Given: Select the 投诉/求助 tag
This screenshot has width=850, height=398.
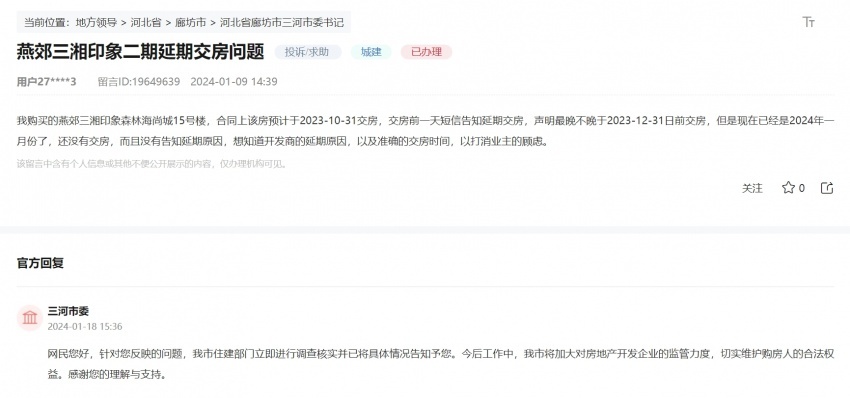Looking at the screenshot, I should 307,52.
